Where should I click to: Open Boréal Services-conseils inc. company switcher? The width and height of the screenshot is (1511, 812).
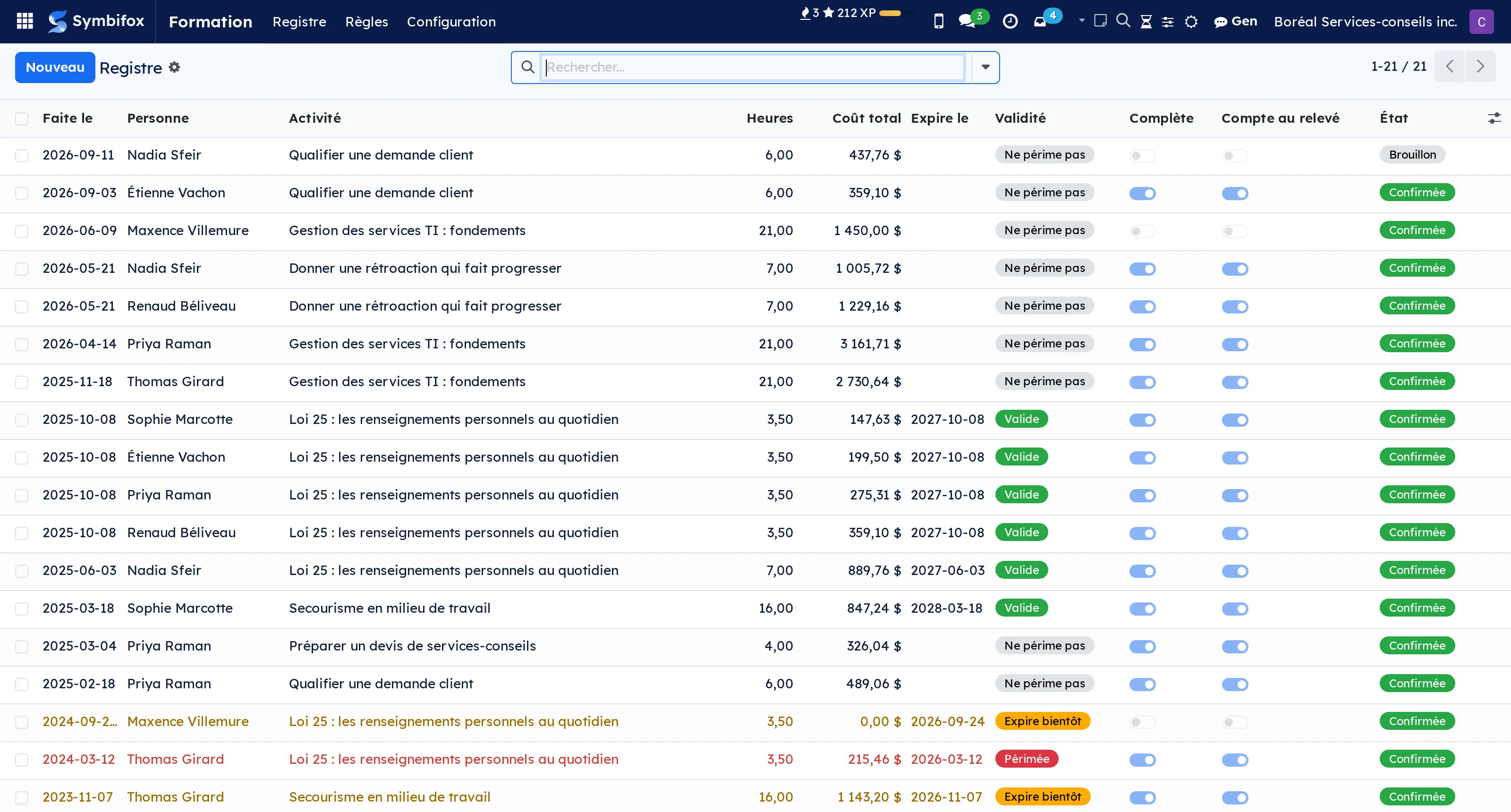(1365, 22)
